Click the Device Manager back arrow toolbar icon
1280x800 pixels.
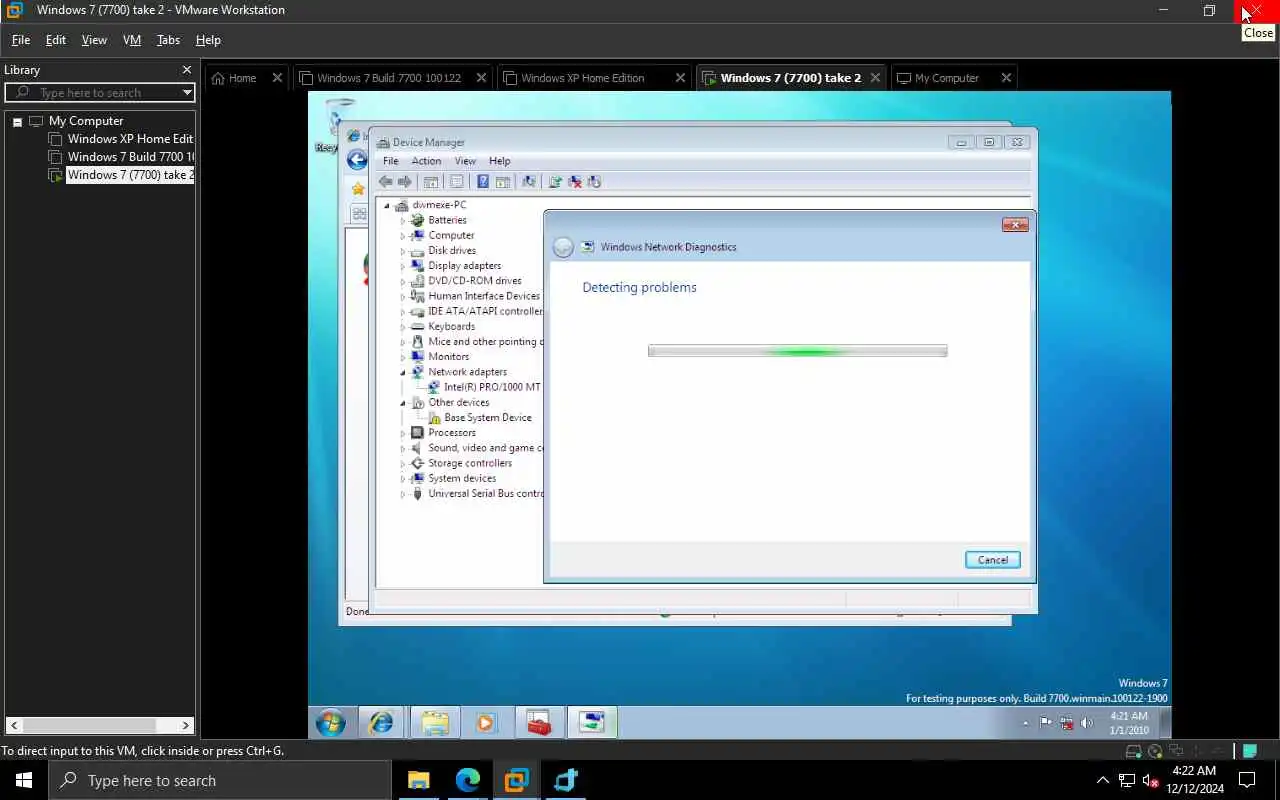(385, 182)
